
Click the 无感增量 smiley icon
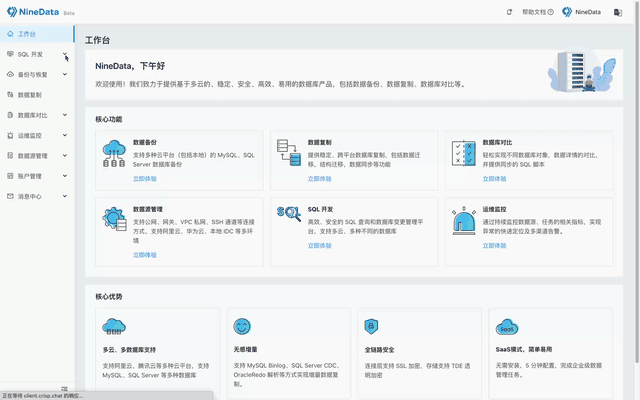click(242, 327)
